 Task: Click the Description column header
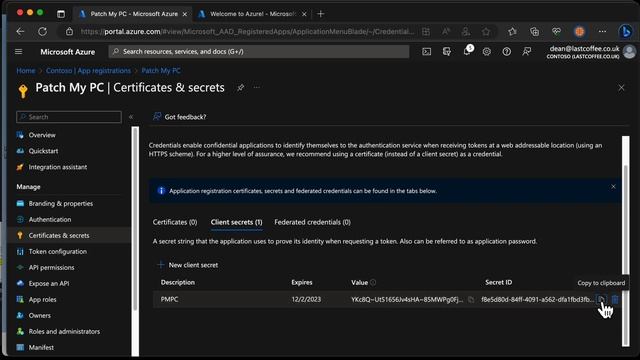(178, 282)
